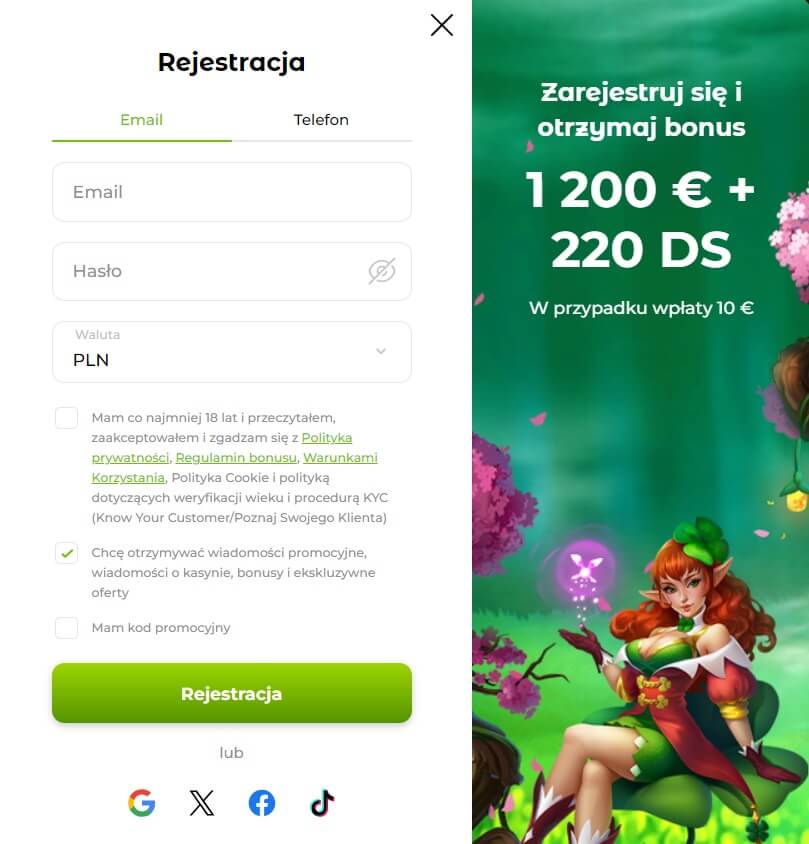Screen dimensions: 809x844
Task: Uncheck the promotional messages checkbox
Action: 66,553
